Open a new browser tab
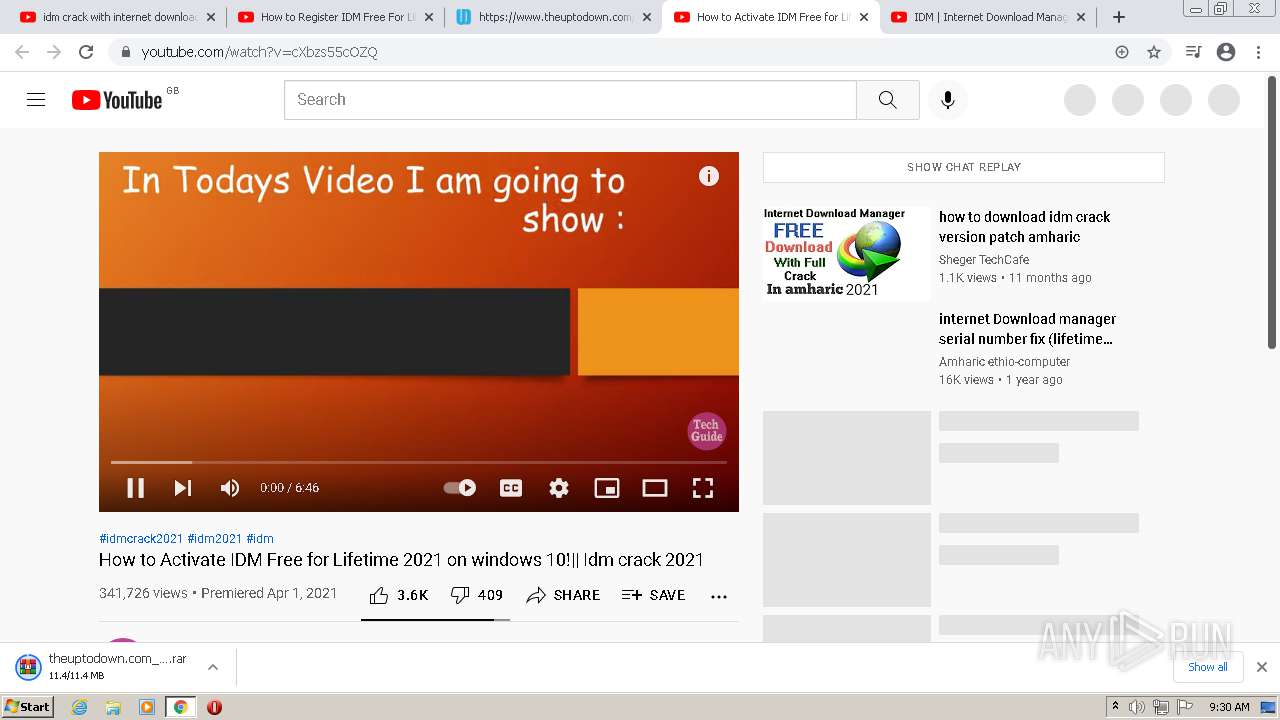This screenshot has height=720, width=1280. [x=1119, y=17]
